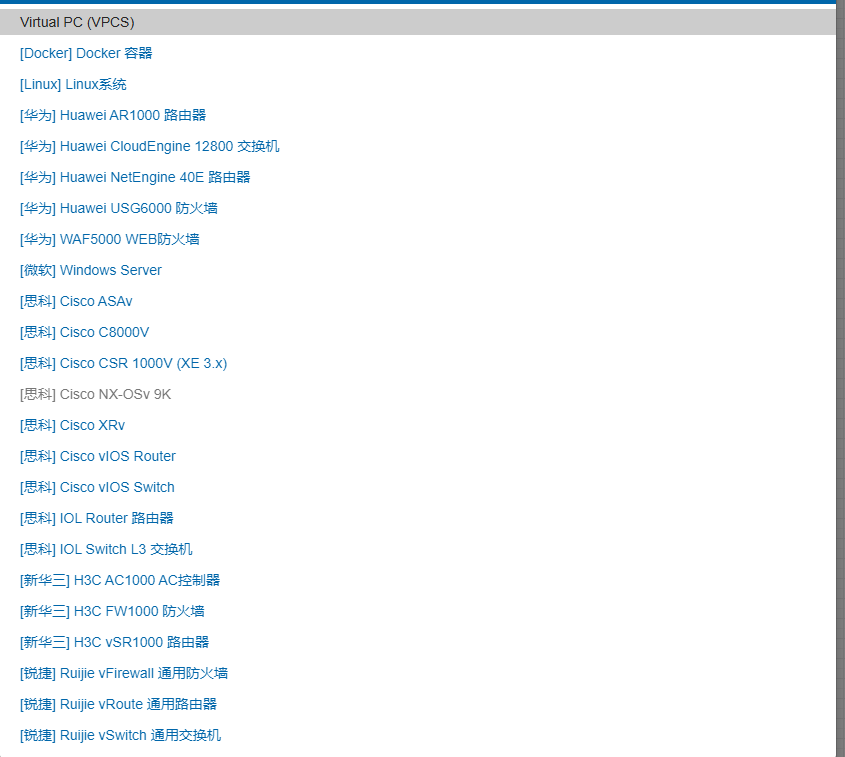The width and height of the screenshot is (845, 757).
Task: Select Cisco vIOS Switch
Action: tap(97, 487)
